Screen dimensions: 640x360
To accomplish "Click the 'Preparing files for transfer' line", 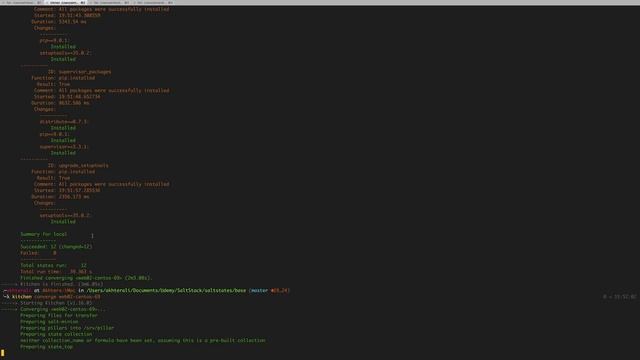I will pos(59,316).
